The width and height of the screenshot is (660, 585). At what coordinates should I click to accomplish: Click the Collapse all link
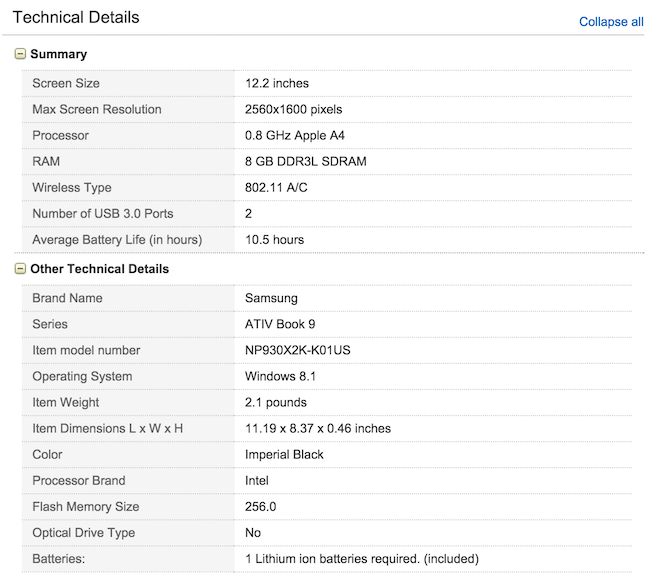click(x=611, y=22)
